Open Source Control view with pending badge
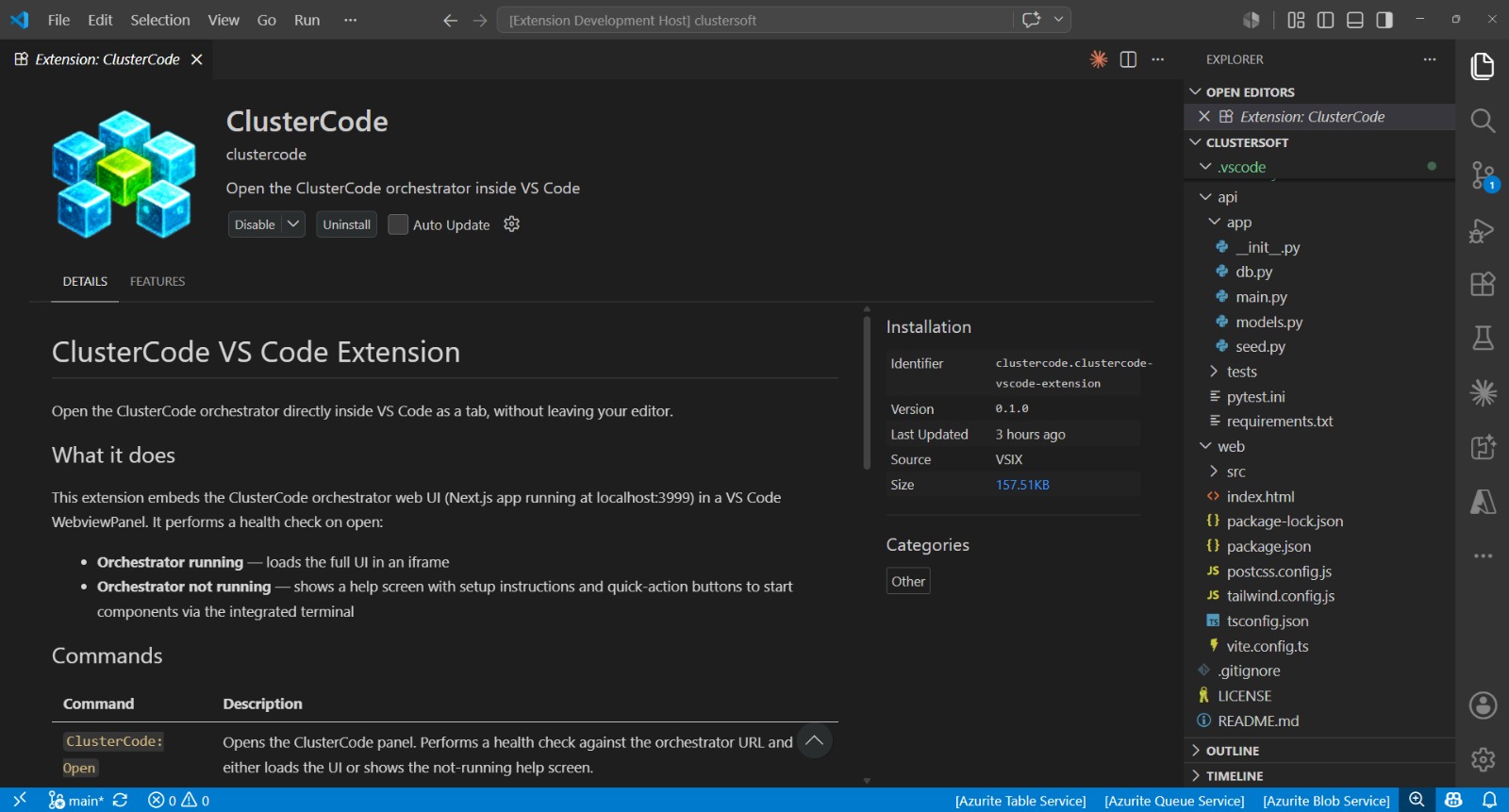The image size is (1509, 812). click(x=1483, y=176)
